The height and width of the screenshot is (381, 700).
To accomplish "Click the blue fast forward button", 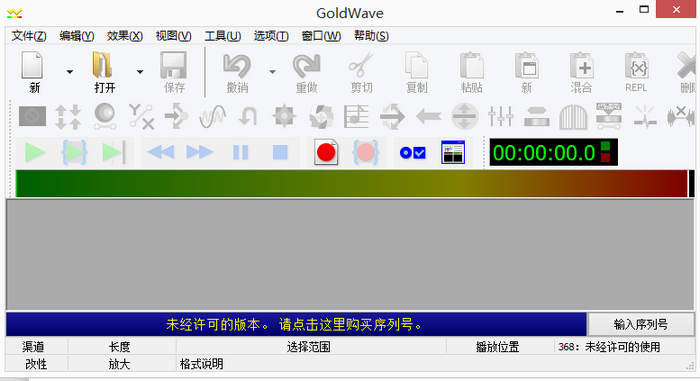I will (200, 153).
